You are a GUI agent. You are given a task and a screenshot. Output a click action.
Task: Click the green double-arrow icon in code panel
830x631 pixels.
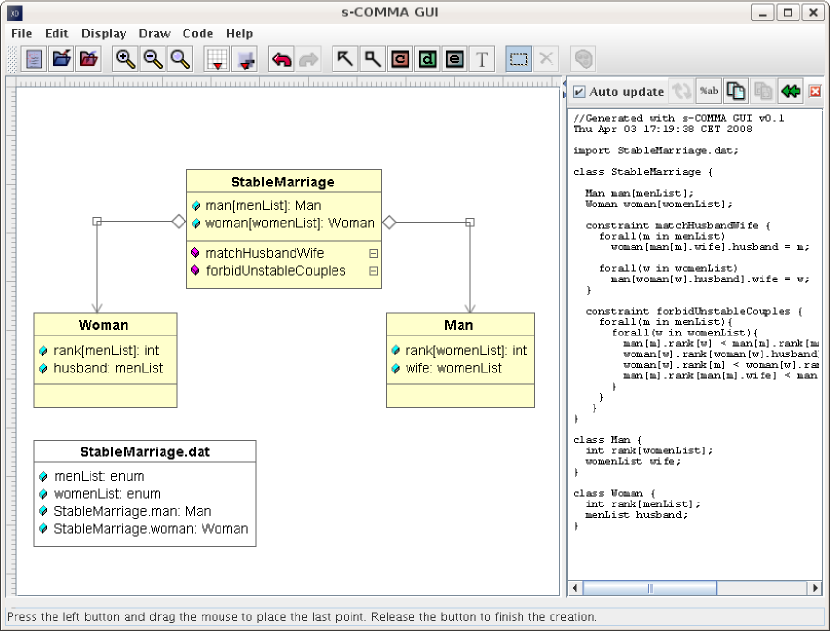[791, 91]
